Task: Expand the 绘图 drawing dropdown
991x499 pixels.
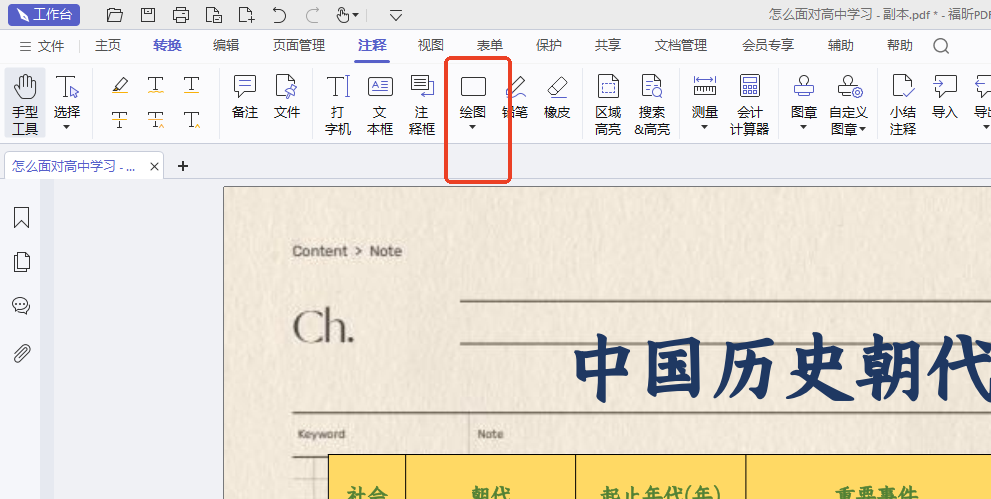Action: tap(473, 127)
